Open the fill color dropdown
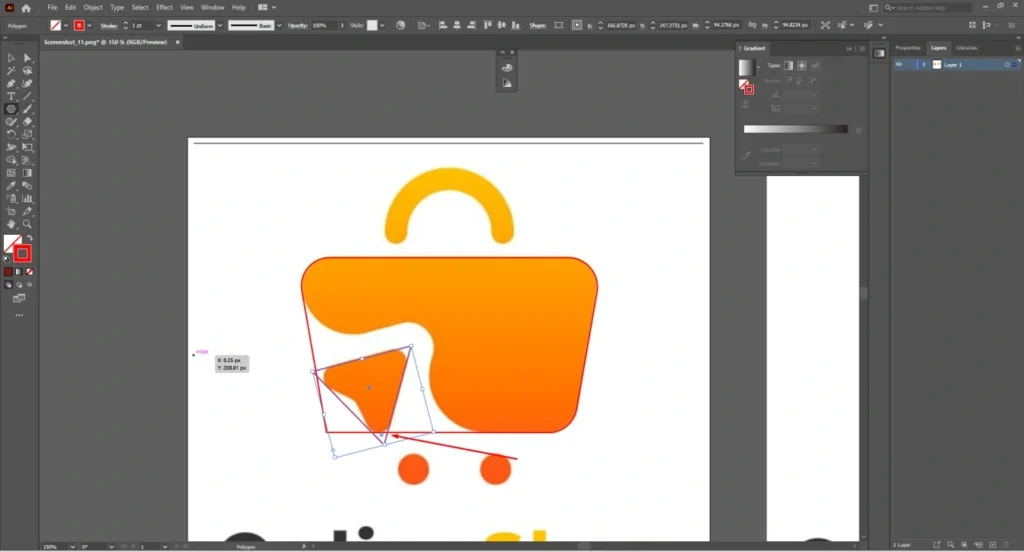Image resolution: width=1024 pixels, height=552 pixels. 66,25
